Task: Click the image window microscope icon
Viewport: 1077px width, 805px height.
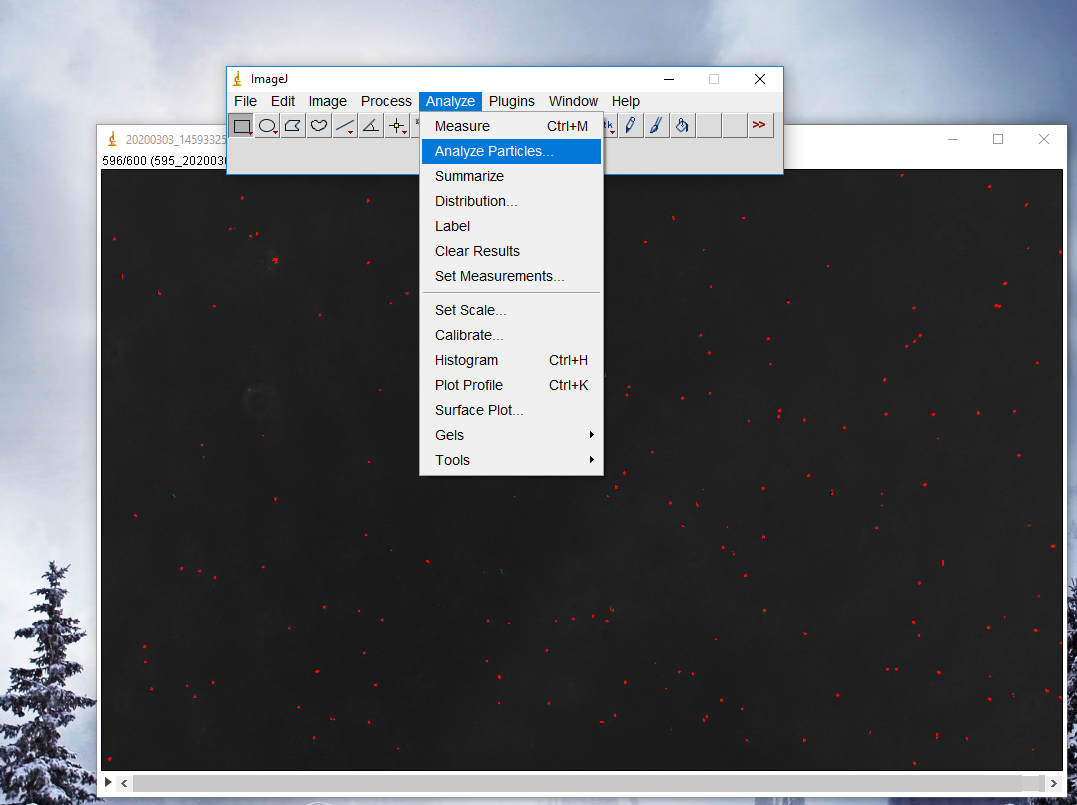Action: point(112,139)
